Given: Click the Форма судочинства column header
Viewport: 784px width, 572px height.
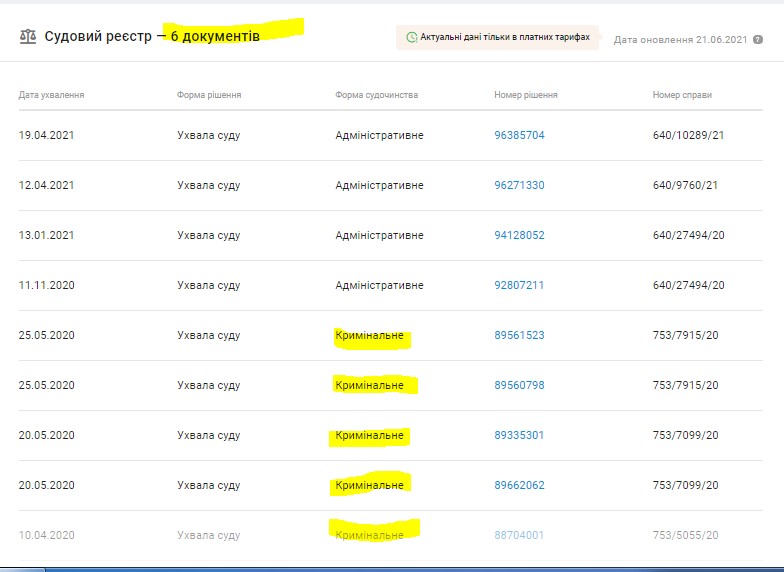Looking at the screenshot, I should click(x=376, y=95).
